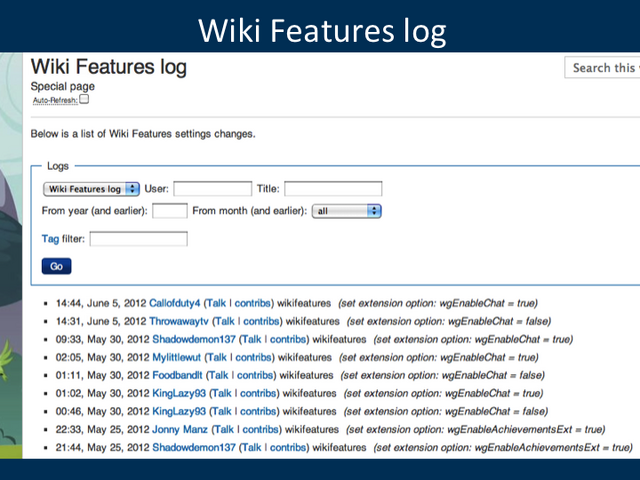This screenshot has height=480, width=640.
Task: Click the From year input field
Action: 170,211
